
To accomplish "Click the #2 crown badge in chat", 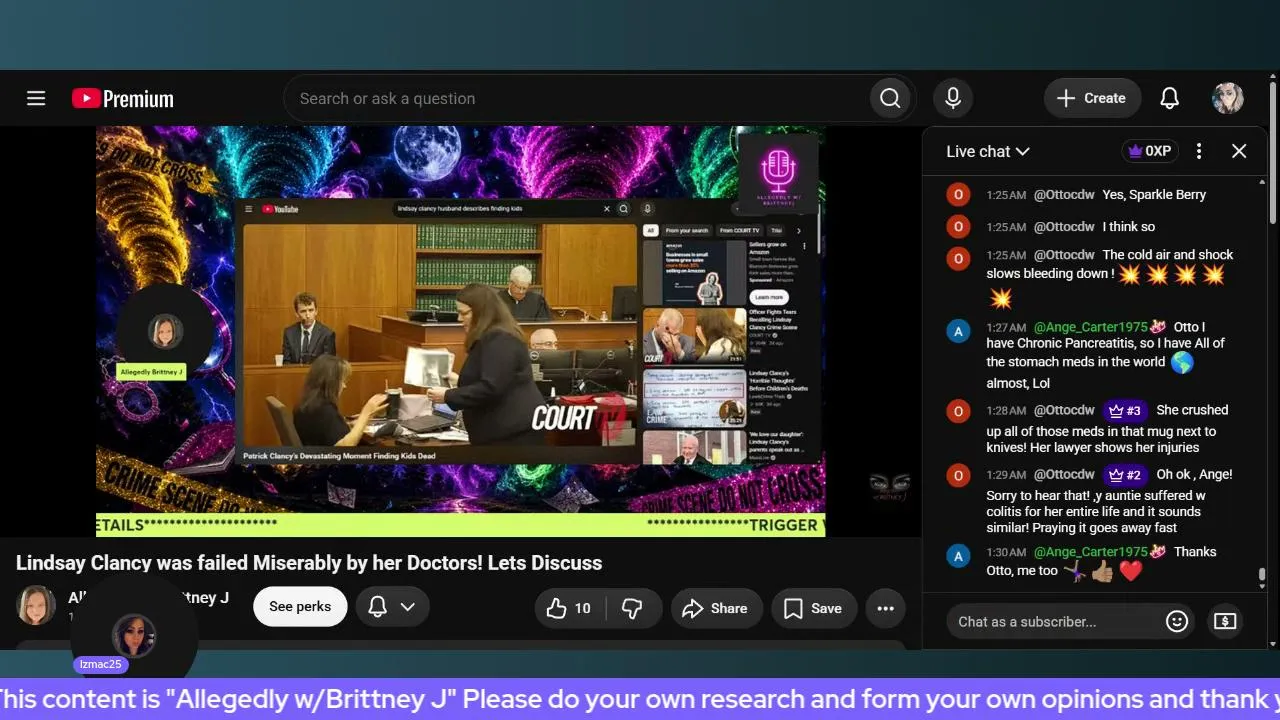I will click(1125, 474).
